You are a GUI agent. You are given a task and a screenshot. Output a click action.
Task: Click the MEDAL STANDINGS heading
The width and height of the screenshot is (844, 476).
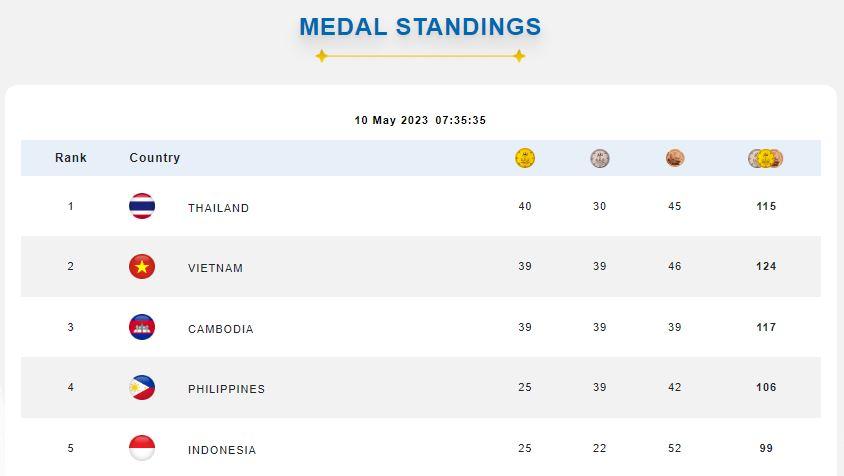[420, 27]
